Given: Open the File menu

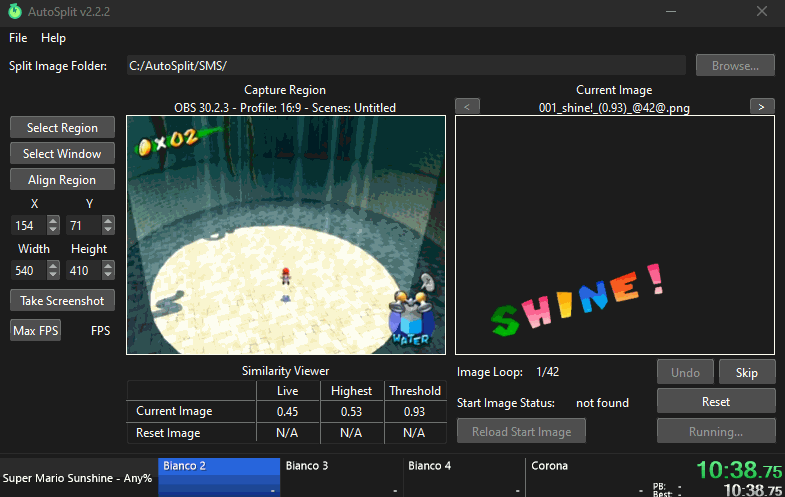Looking at the screenshot, I should tap(18, 38).
